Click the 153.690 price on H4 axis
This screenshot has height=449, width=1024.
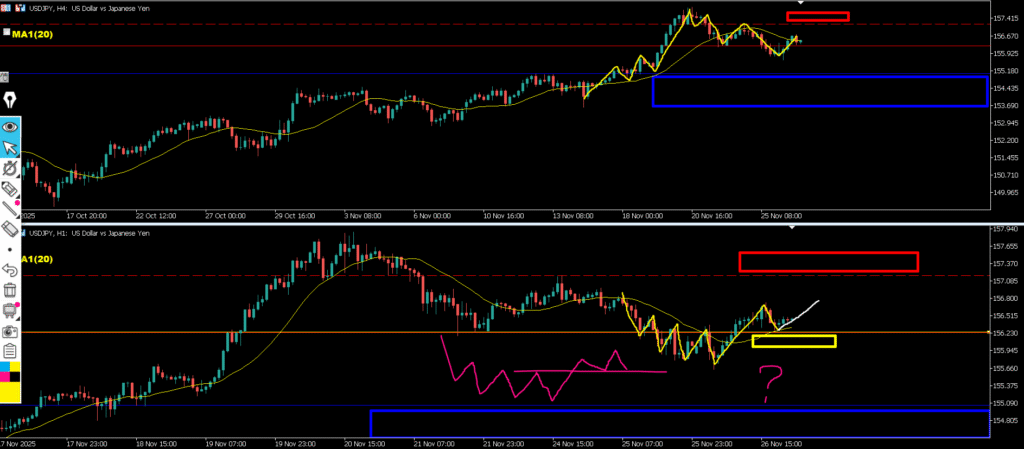(1006, 106)
